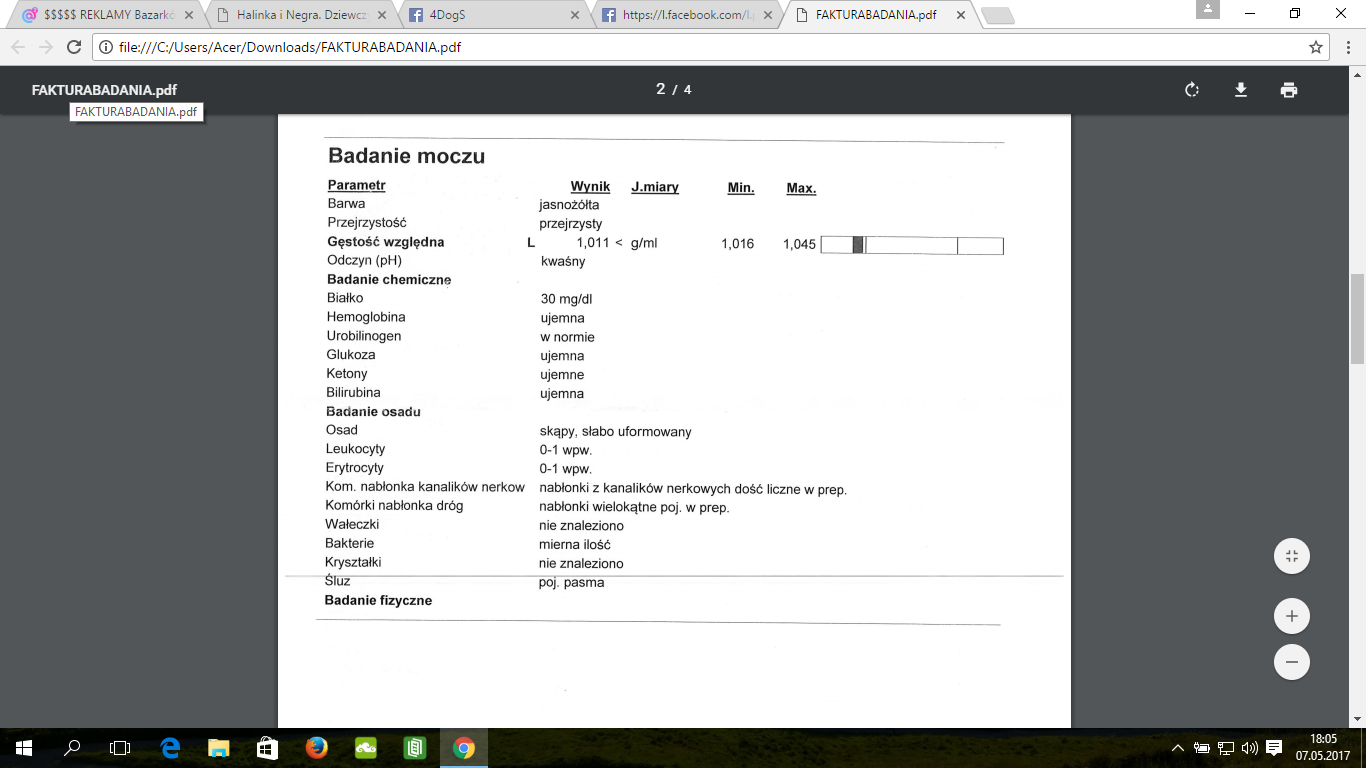Click the fit to page button
This screenshot has width=1366, height=768.
pyautogui.click(x=1291, y=556)
